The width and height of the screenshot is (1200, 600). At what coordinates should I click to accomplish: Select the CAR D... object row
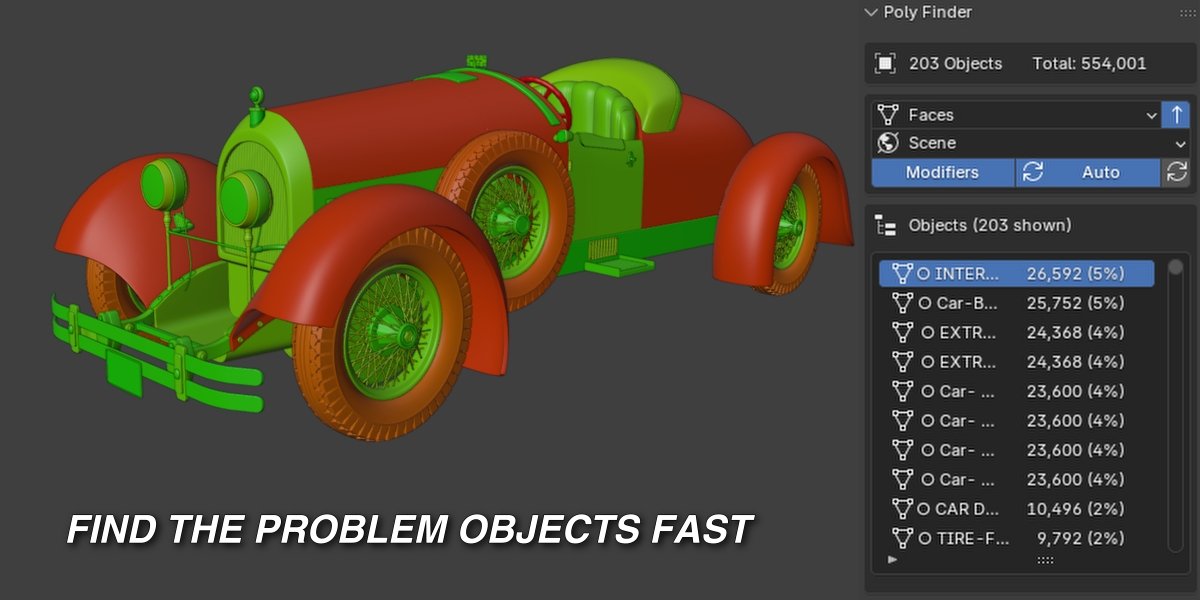[1017, 508]
